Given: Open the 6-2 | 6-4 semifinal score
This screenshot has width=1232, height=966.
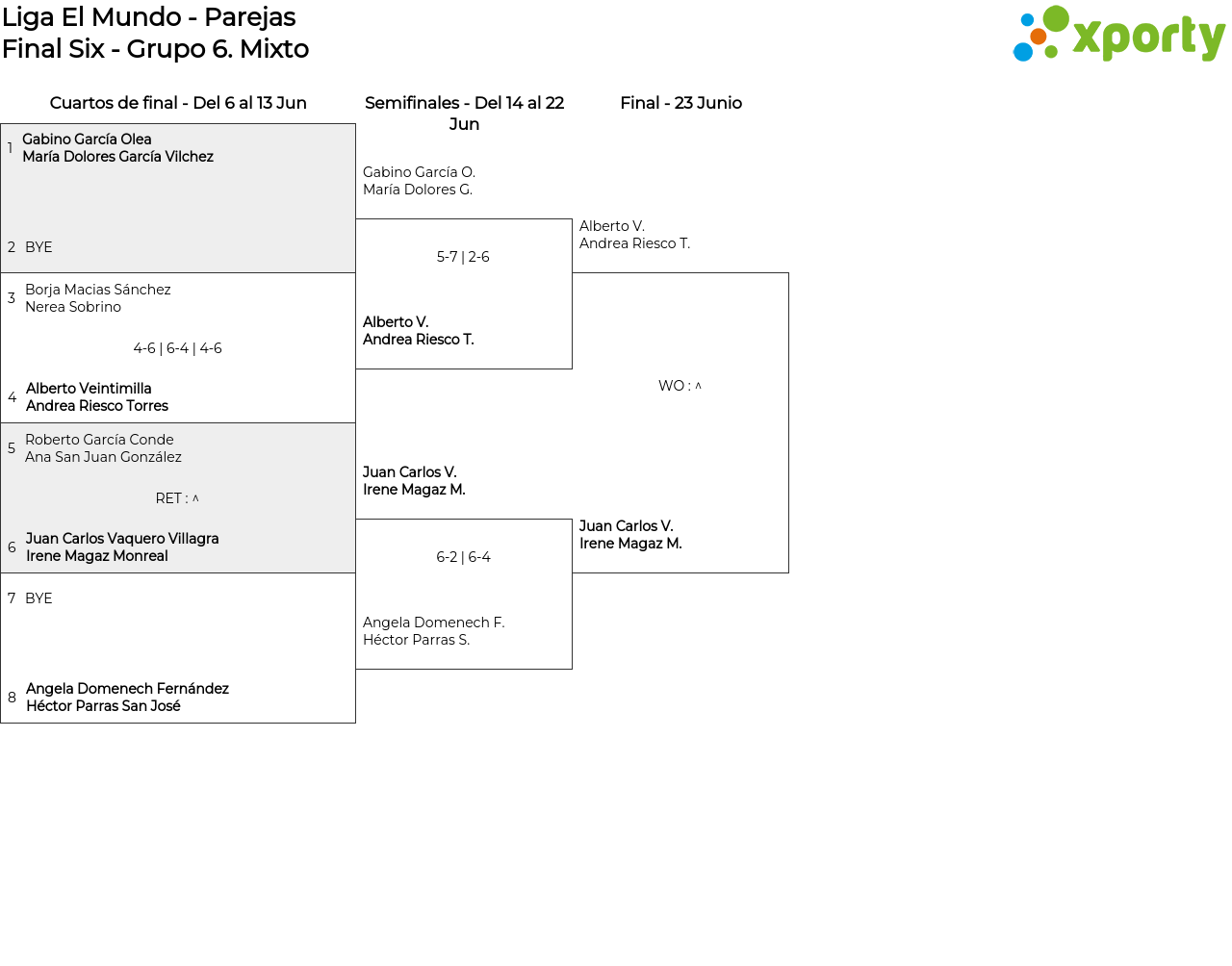Looking at the screenshot, I should point(463,557).
